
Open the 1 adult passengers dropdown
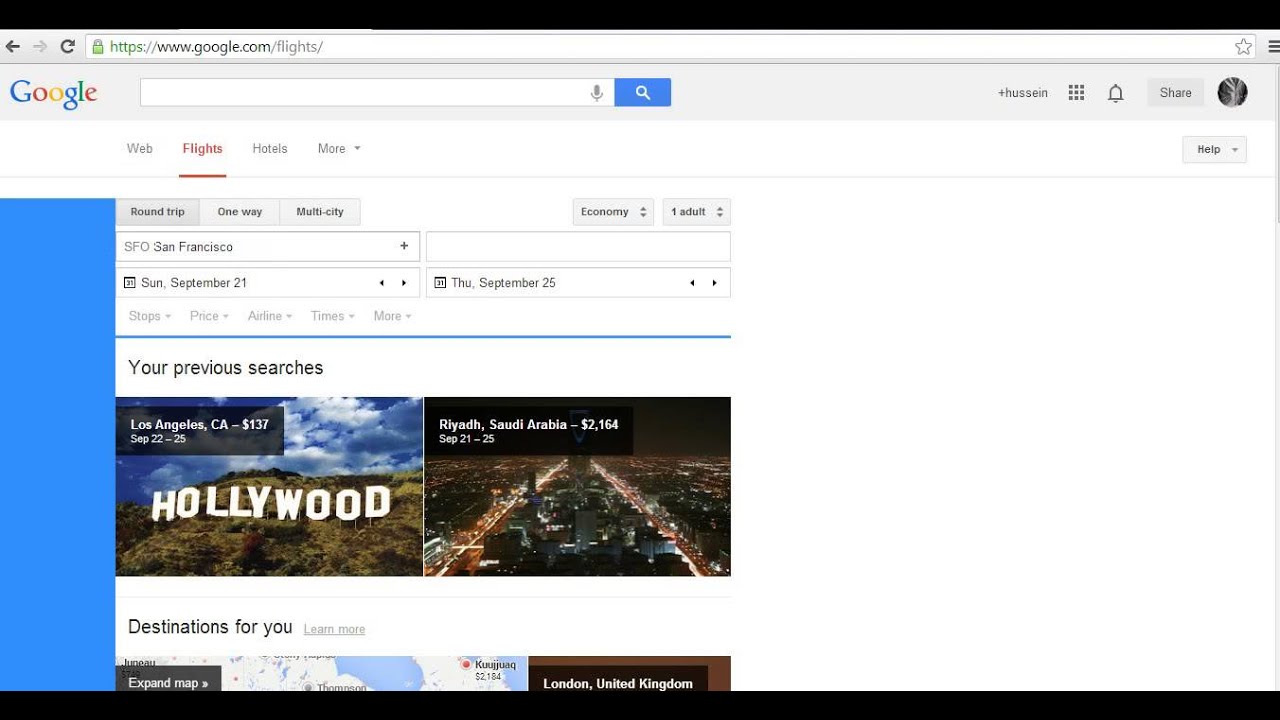(696, 212)
